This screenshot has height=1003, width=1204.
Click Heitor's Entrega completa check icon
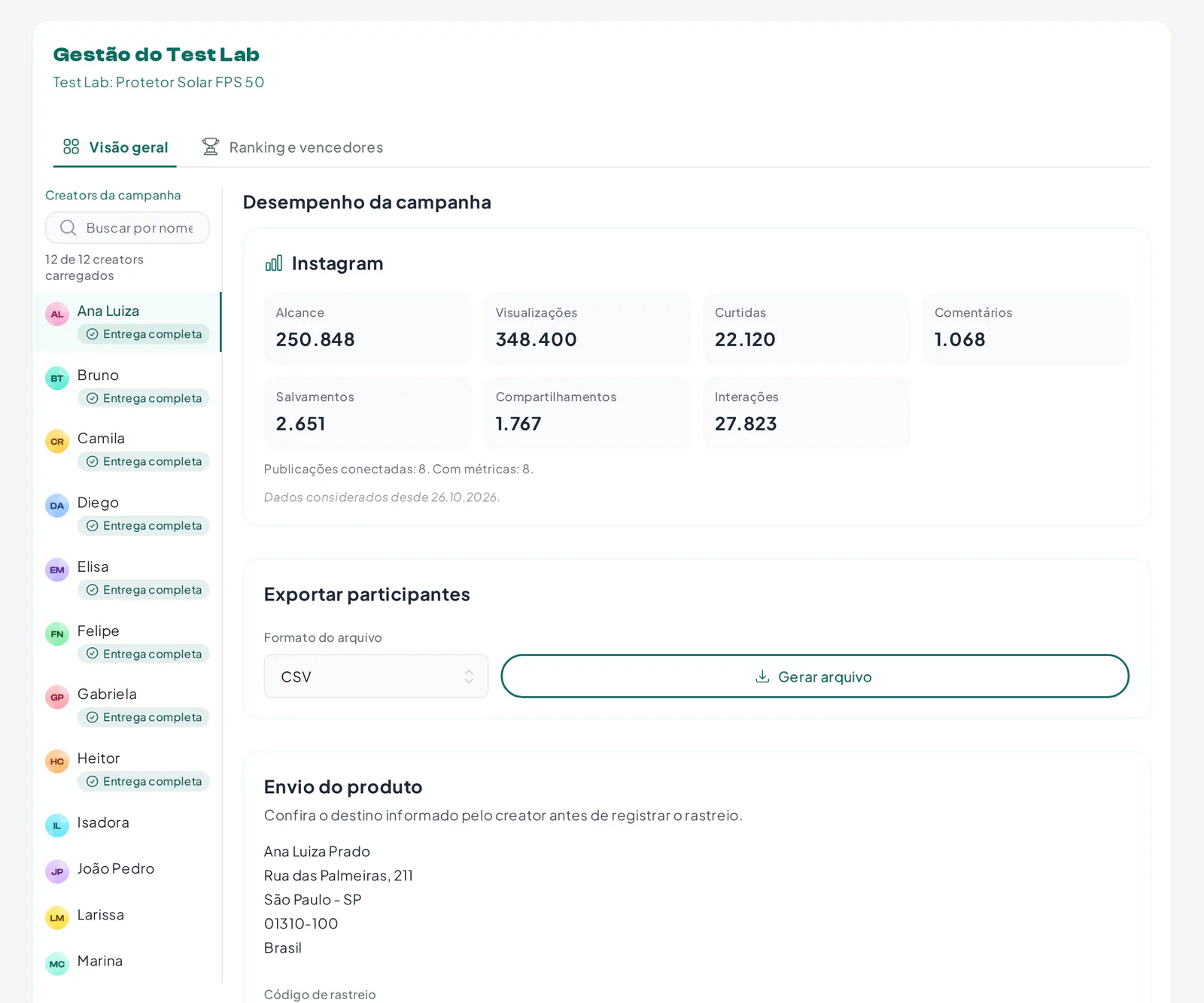pyautogui.click(x=93, y=781)
